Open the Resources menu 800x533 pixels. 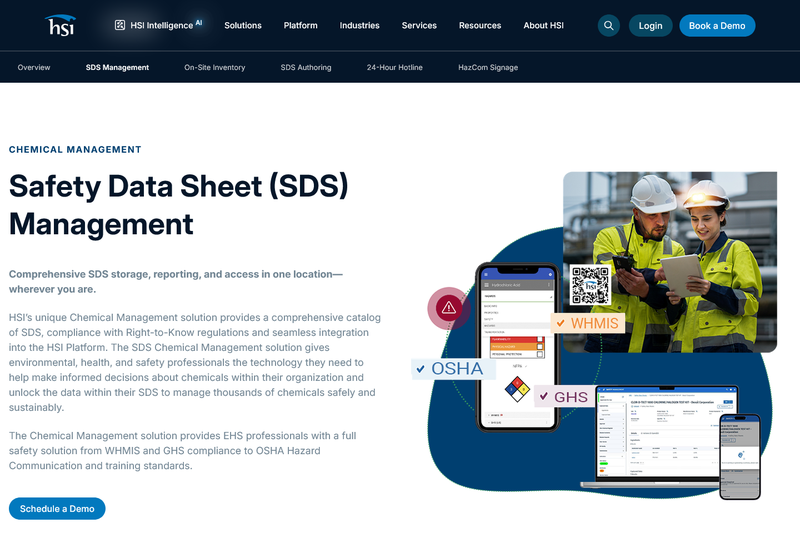(x=480, y=26)
